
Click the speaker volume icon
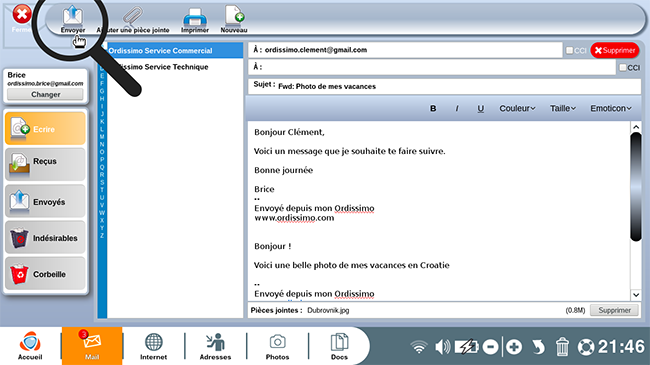tap(443, 347)
